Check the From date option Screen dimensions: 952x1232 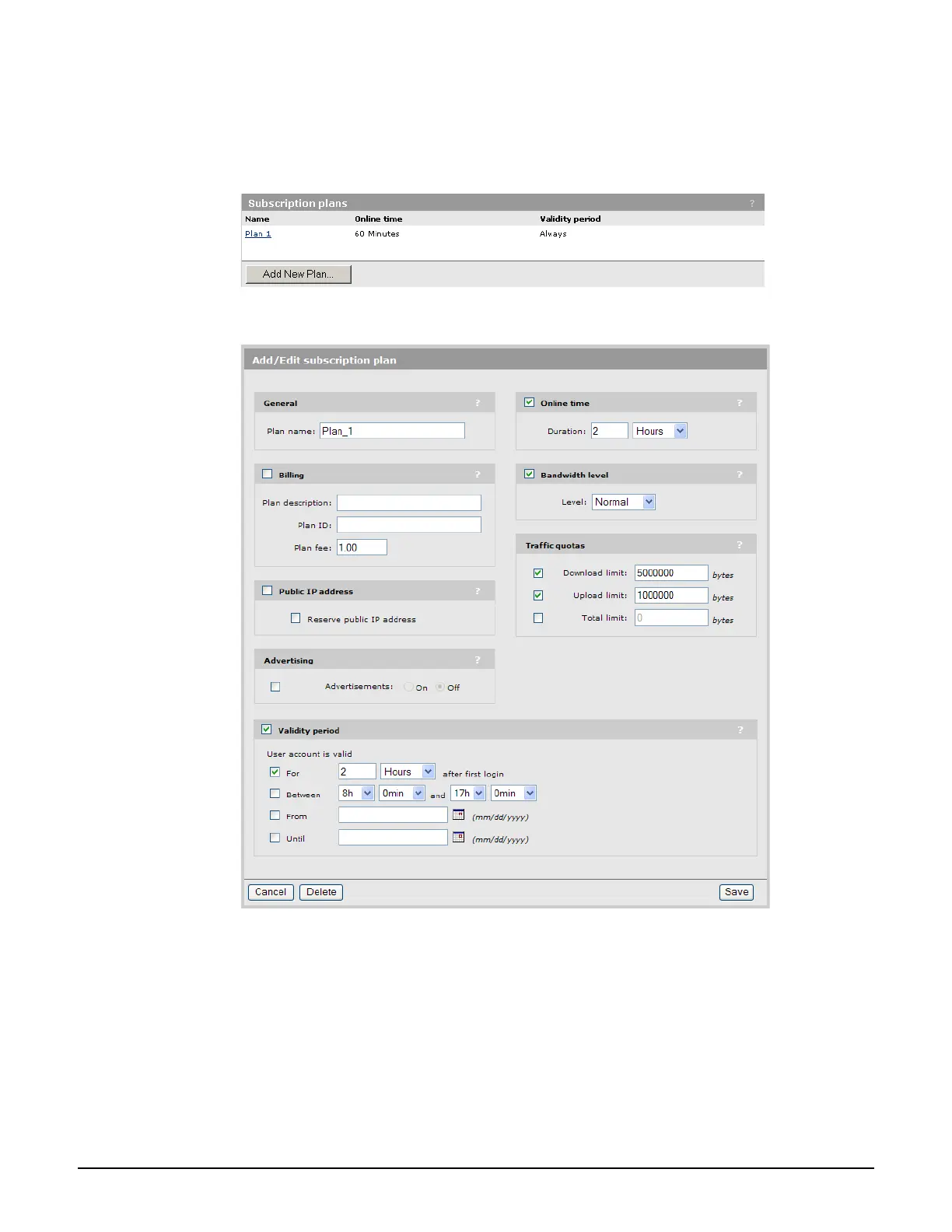pos(275,815)
